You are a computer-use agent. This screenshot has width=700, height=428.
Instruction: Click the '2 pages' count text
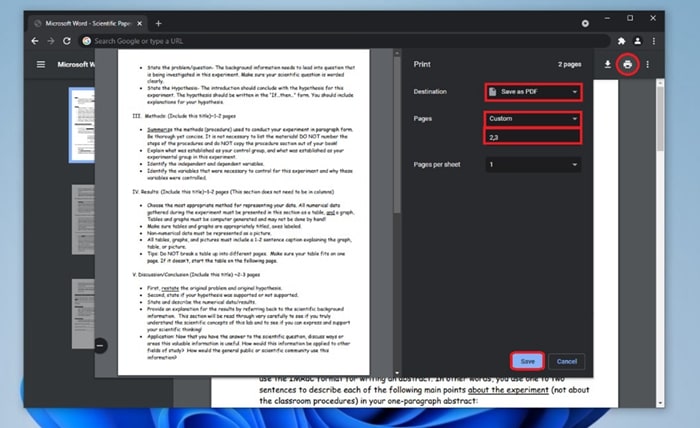(x=569, y=64)
